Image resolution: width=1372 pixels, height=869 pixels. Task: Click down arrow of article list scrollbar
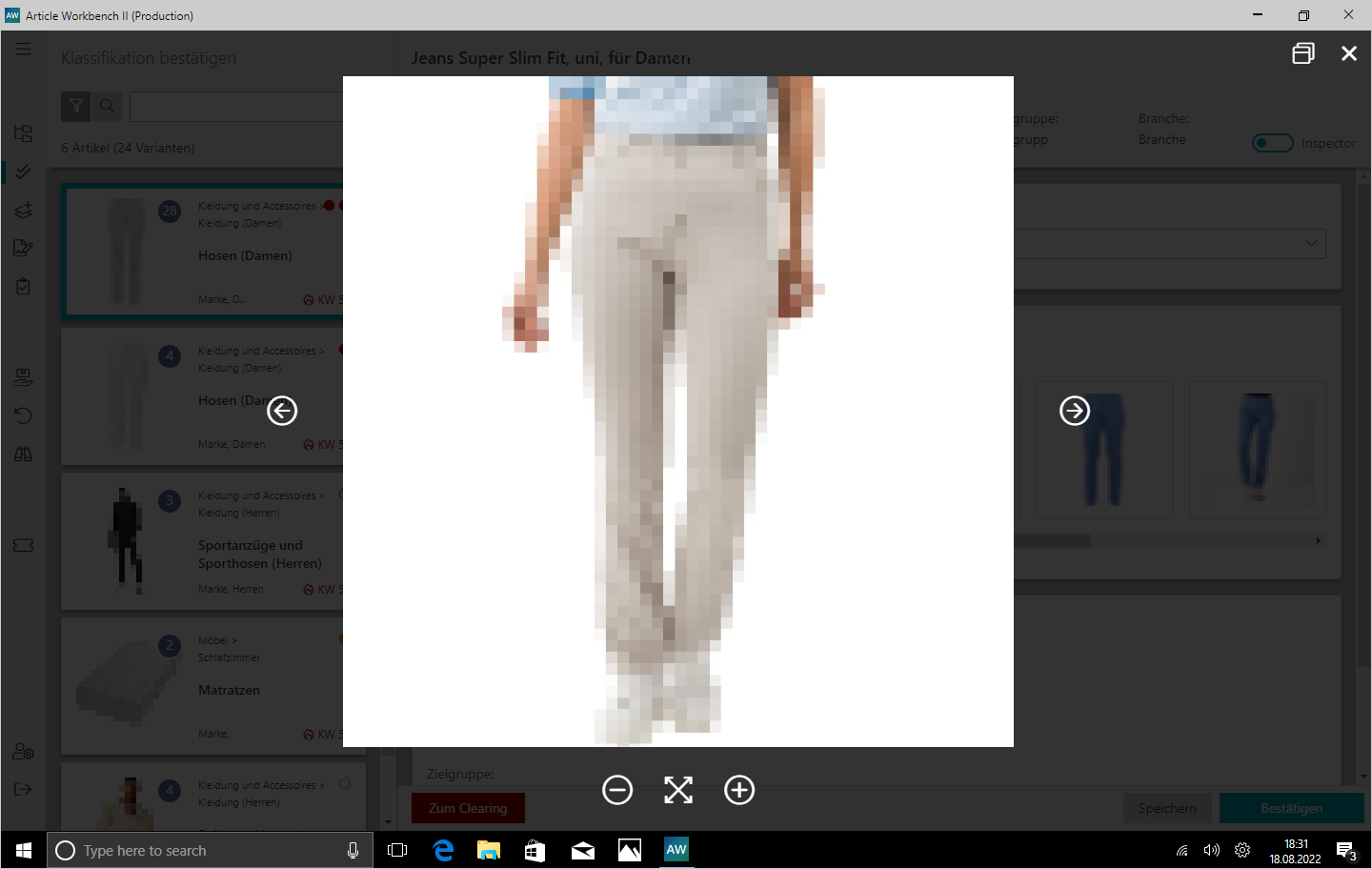(388, 822)
